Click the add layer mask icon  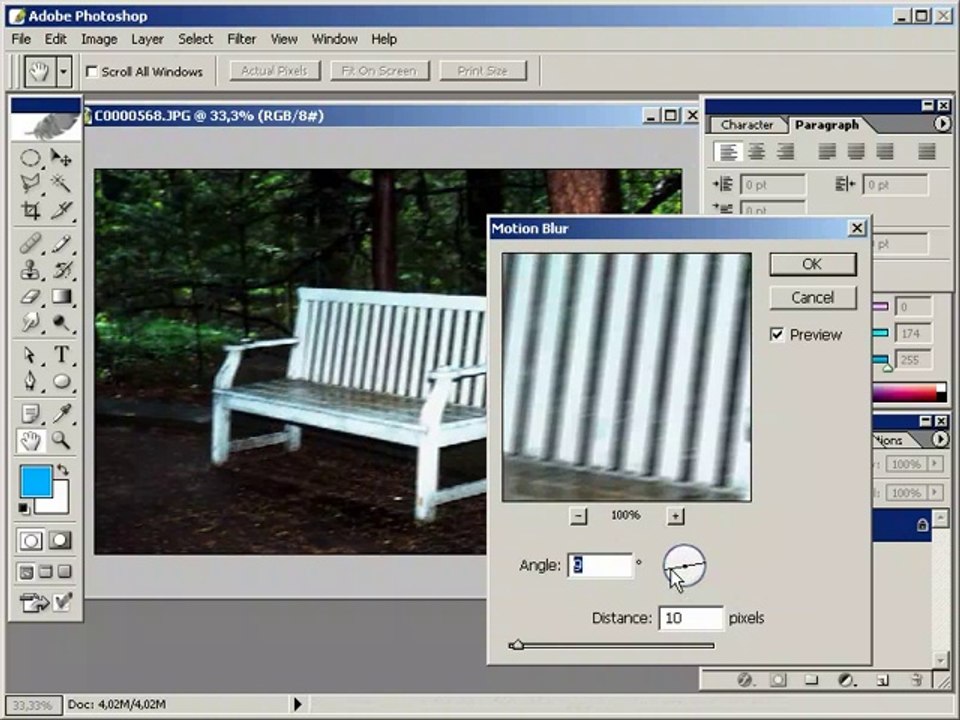pyautogui.click(x=778, y=680)
